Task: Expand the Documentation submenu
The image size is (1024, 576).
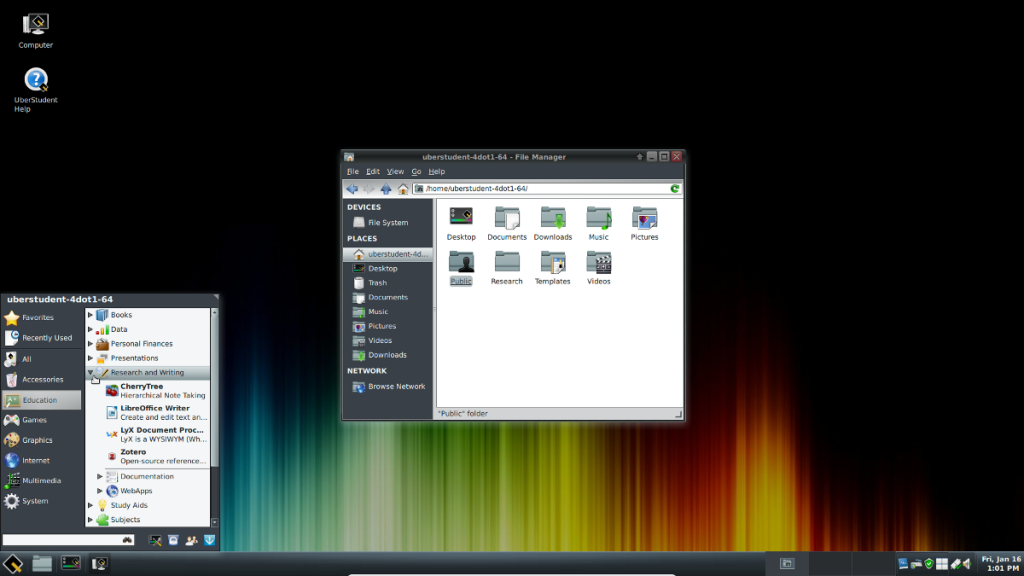Action: (x=101, y=476)
